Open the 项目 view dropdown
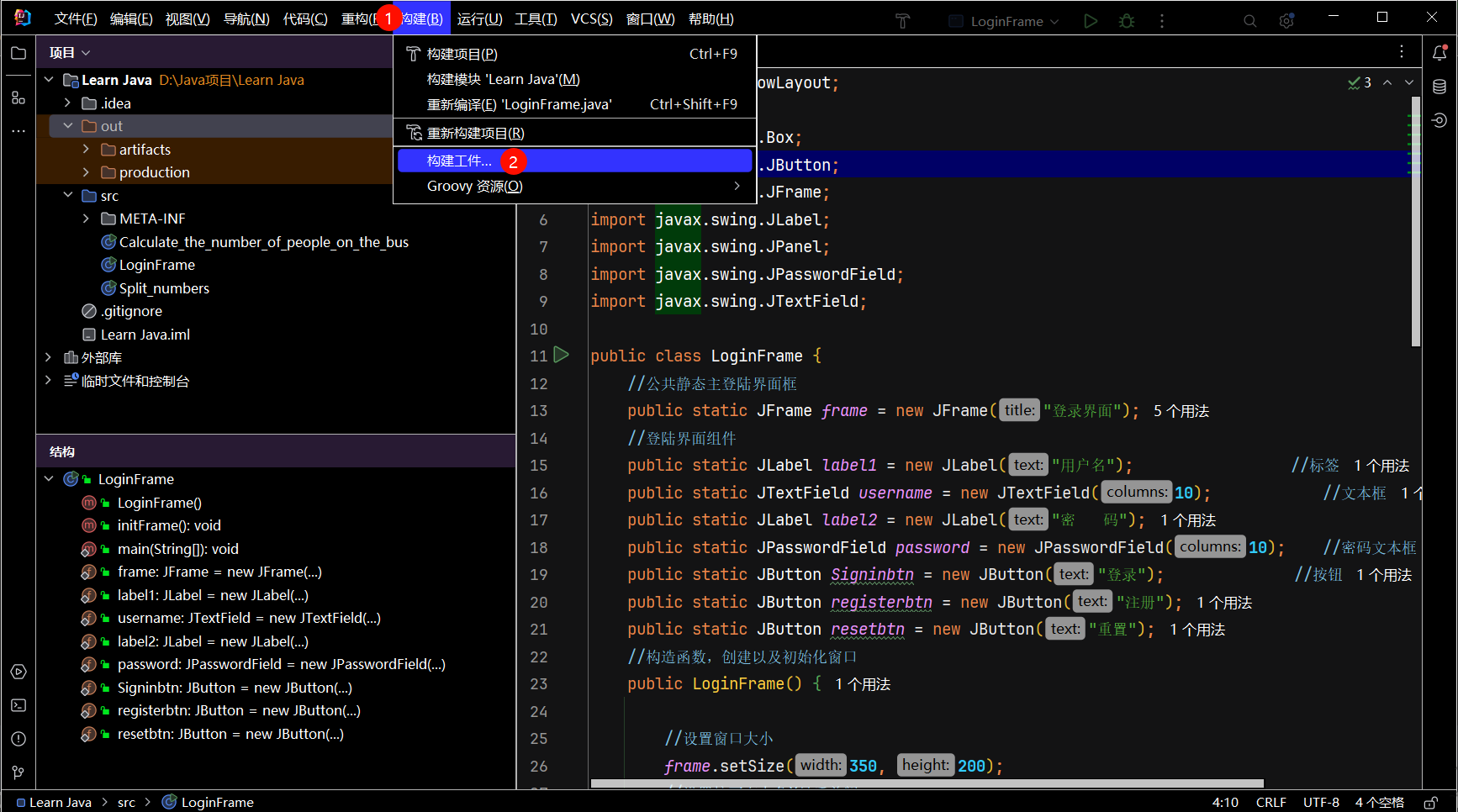Image resolution: width=1458 pixels, height=812 pixels. 69,53
